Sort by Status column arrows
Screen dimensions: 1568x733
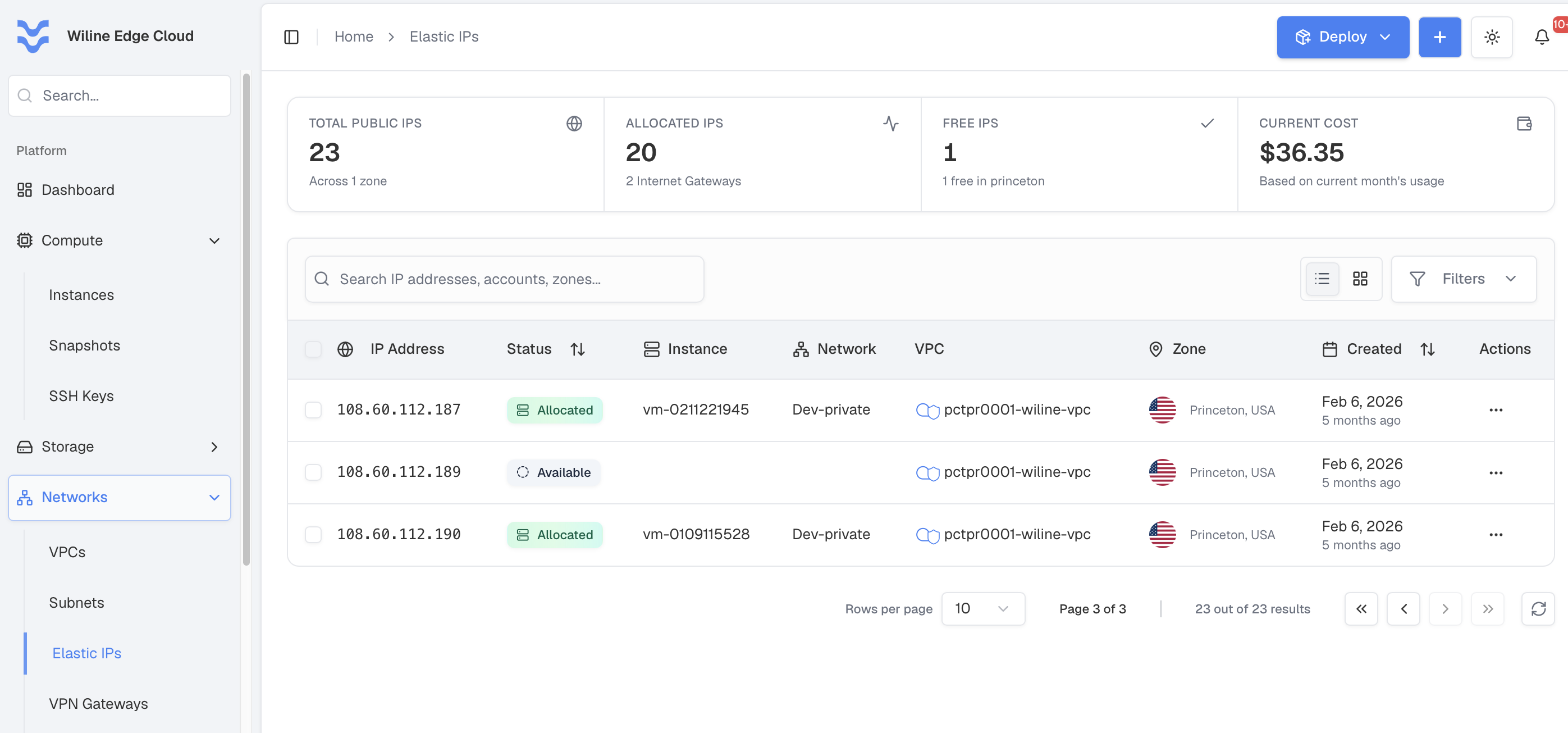click(578, 349)
